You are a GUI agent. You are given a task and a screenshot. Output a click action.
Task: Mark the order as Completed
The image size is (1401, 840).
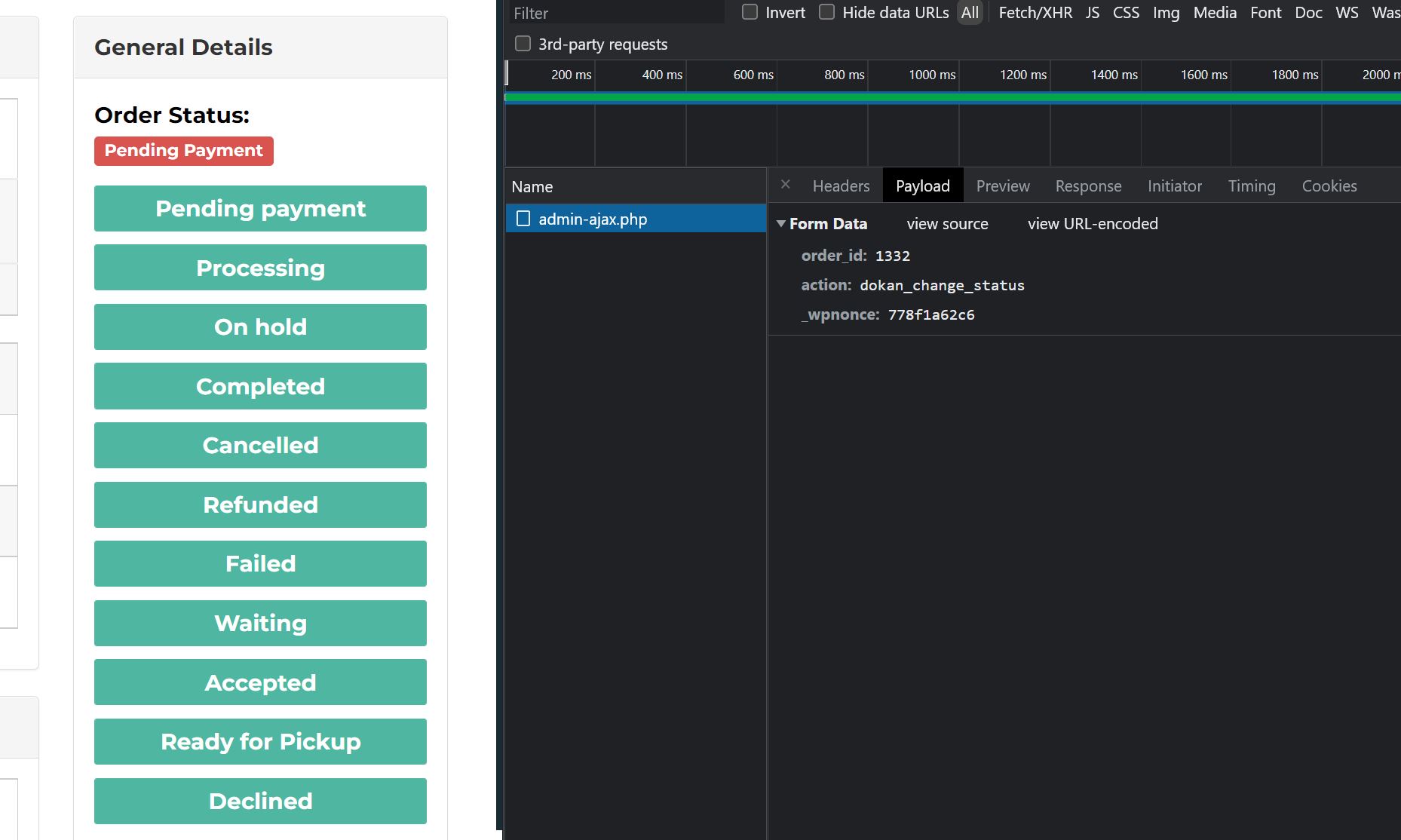coord(260,386)
